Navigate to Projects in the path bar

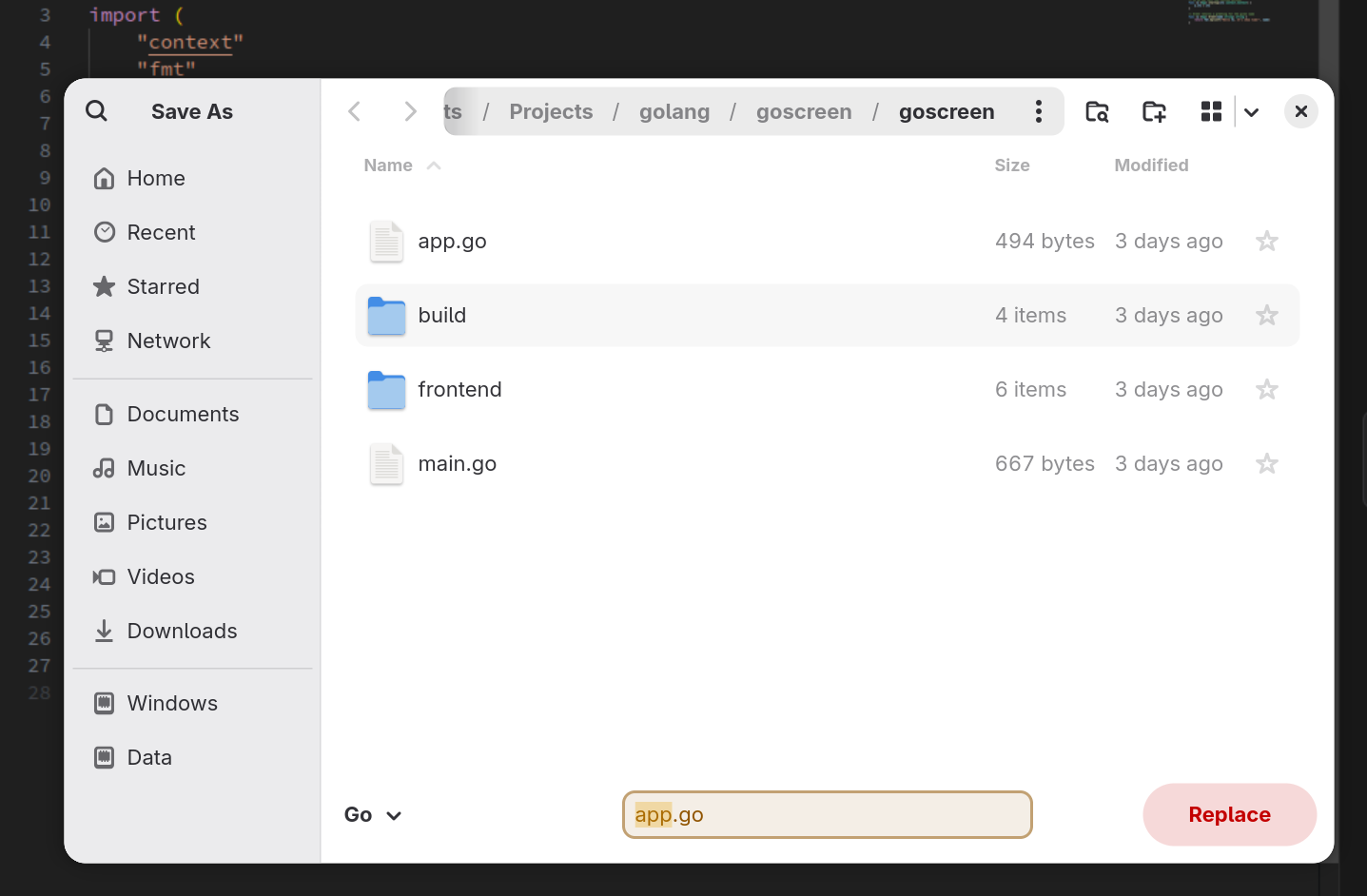coord(551,111)
